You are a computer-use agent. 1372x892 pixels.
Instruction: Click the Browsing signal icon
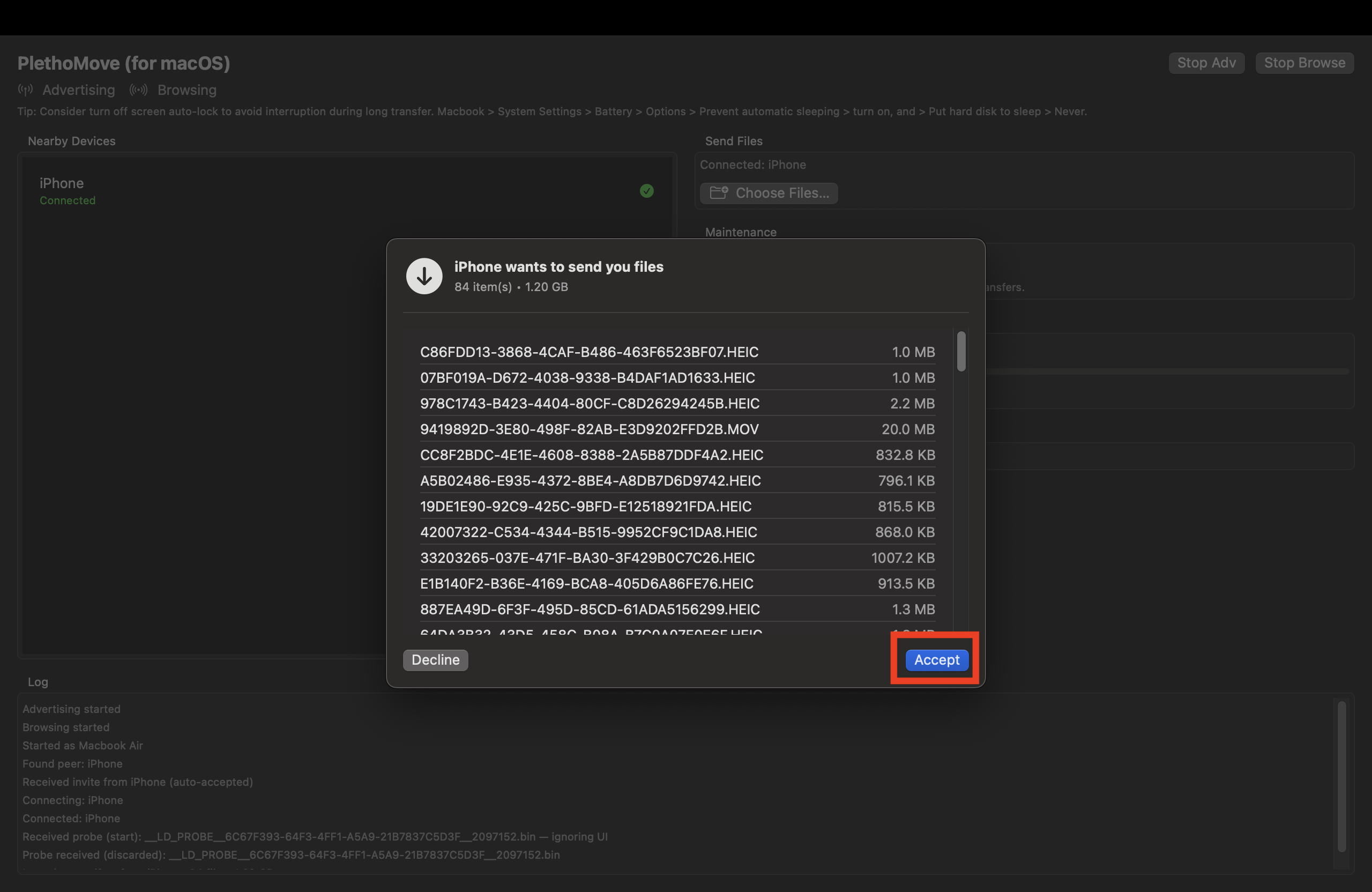[x=138, y=90]
